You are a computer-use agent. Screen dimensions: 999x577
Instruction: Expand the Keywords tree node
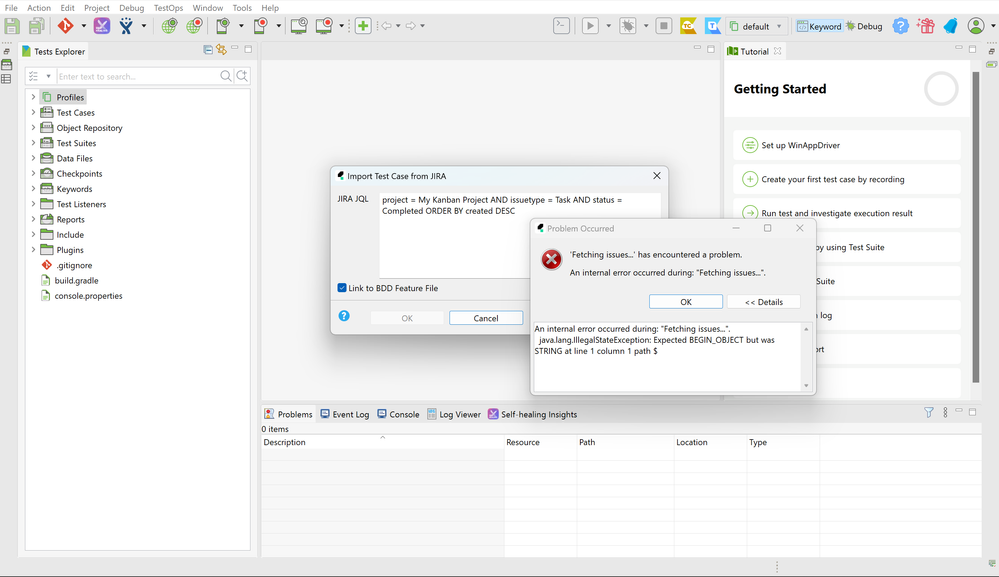33,189
